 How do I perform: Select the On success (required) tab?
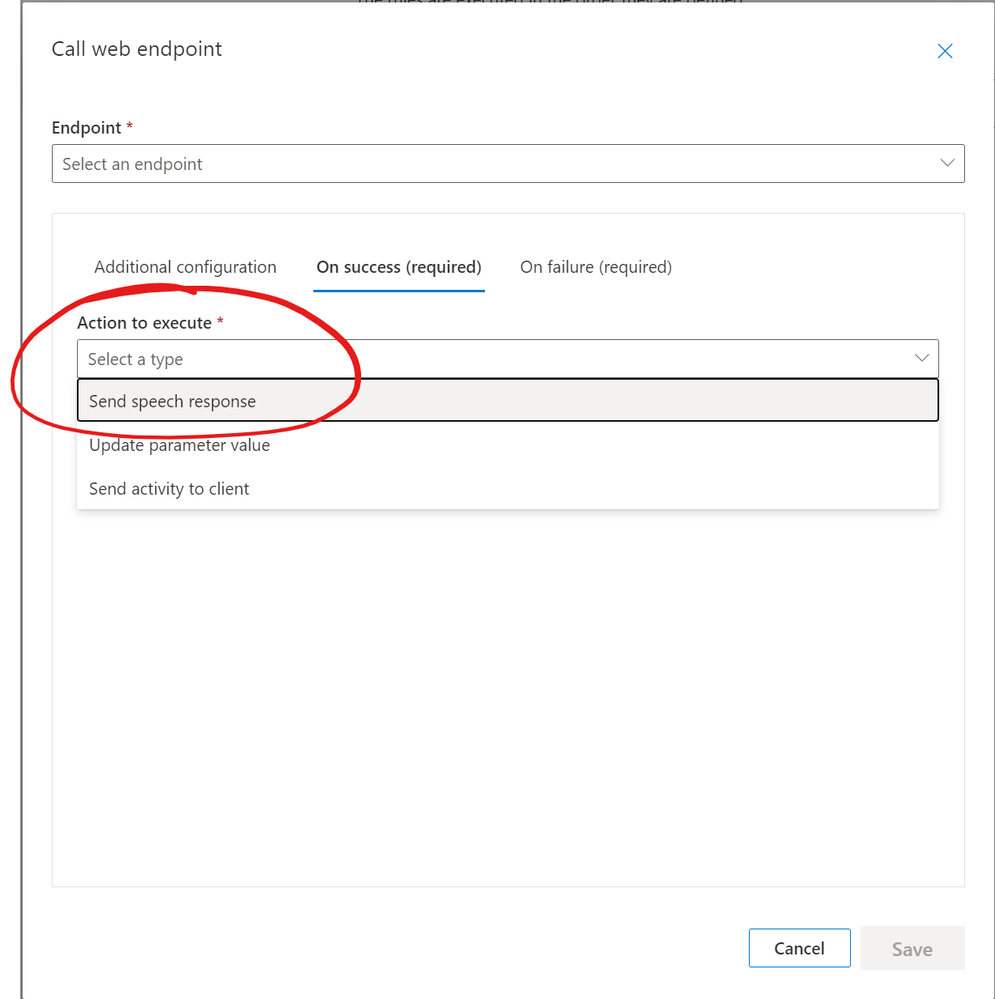coord(399,267)
